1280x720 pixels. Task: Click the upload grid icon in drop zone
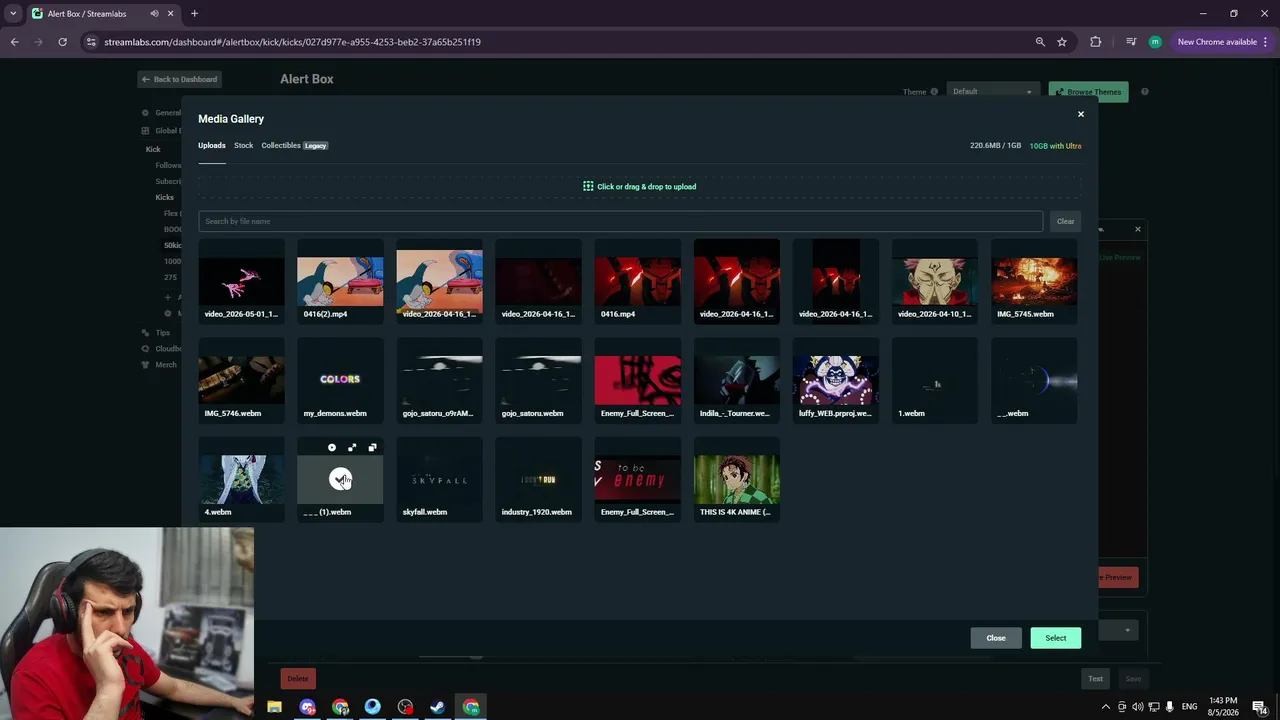coord(588,186)
